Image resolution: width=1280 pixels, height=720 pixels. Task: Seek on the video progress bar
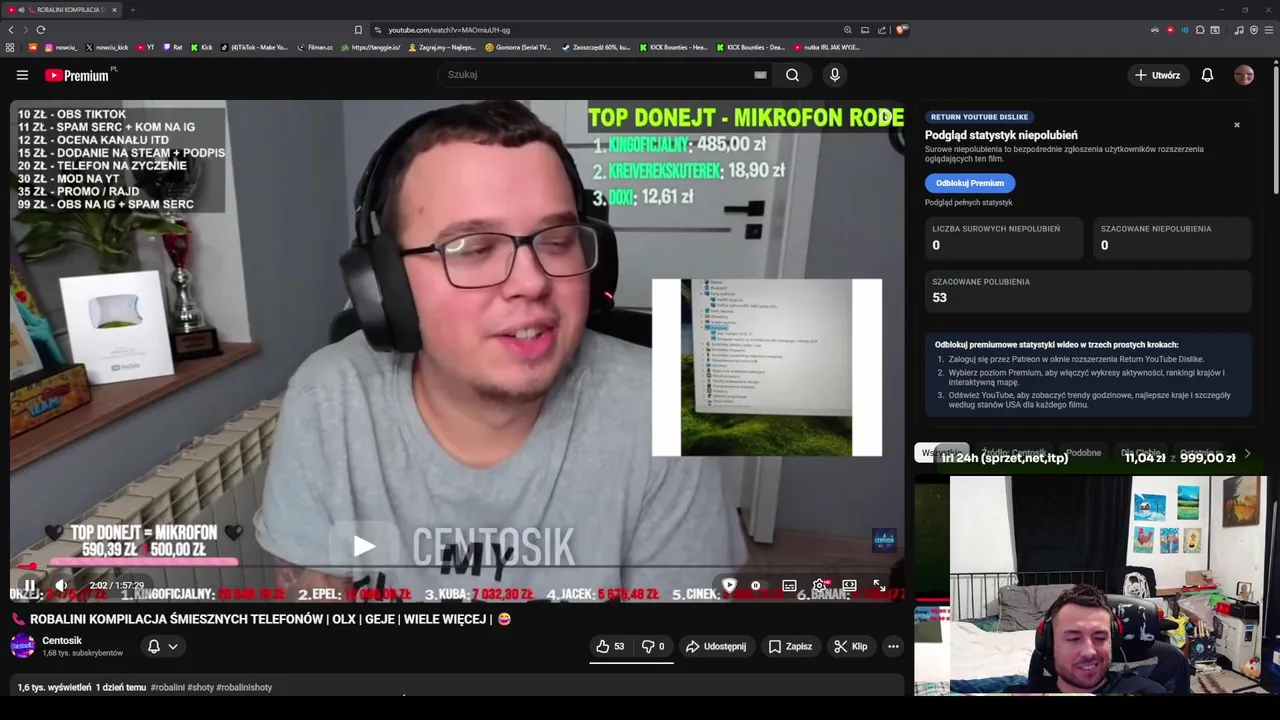[457, 567]
